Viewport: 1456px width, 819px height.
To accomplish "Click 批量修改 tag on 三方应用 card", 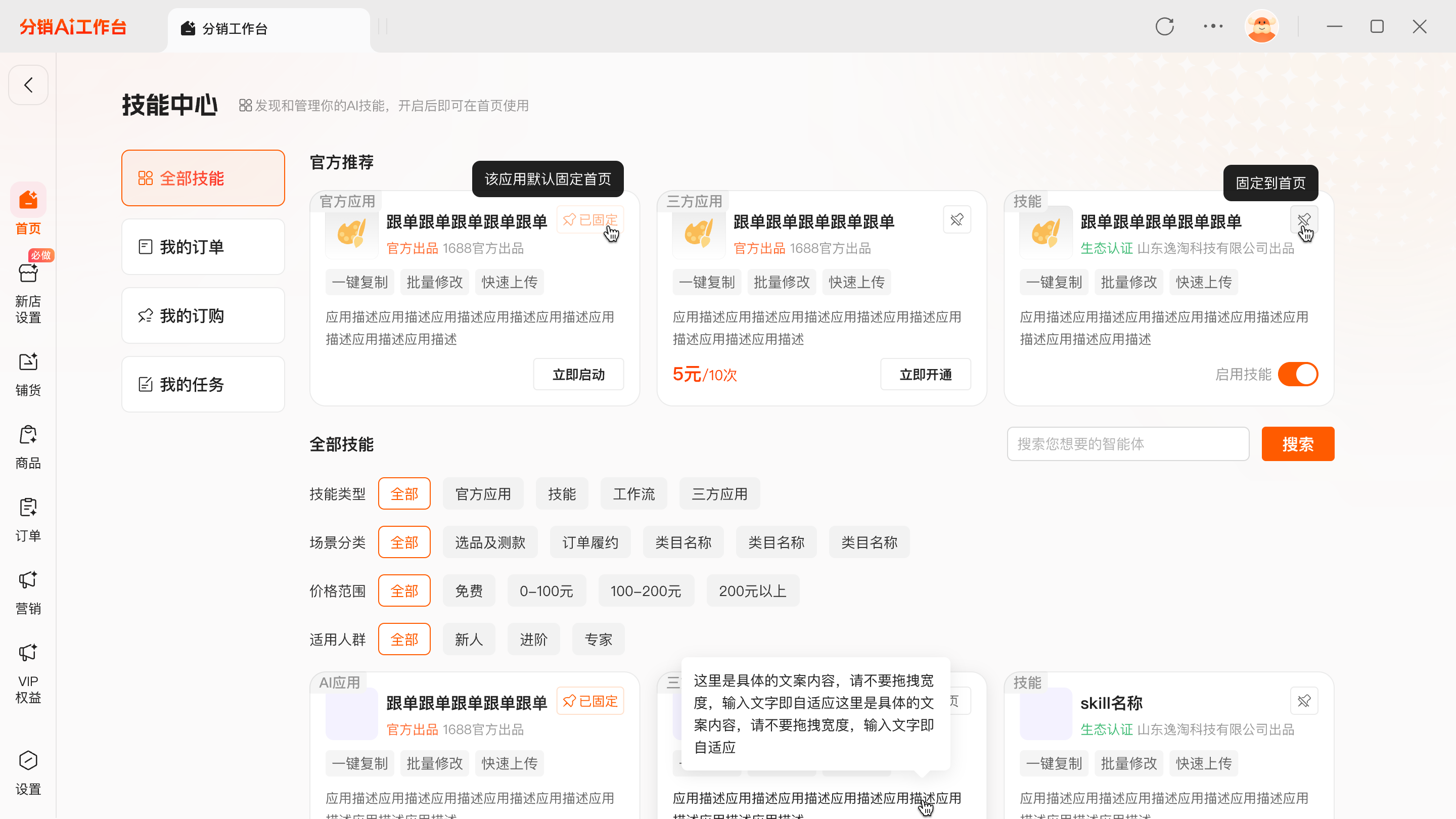I will point(782,282).
